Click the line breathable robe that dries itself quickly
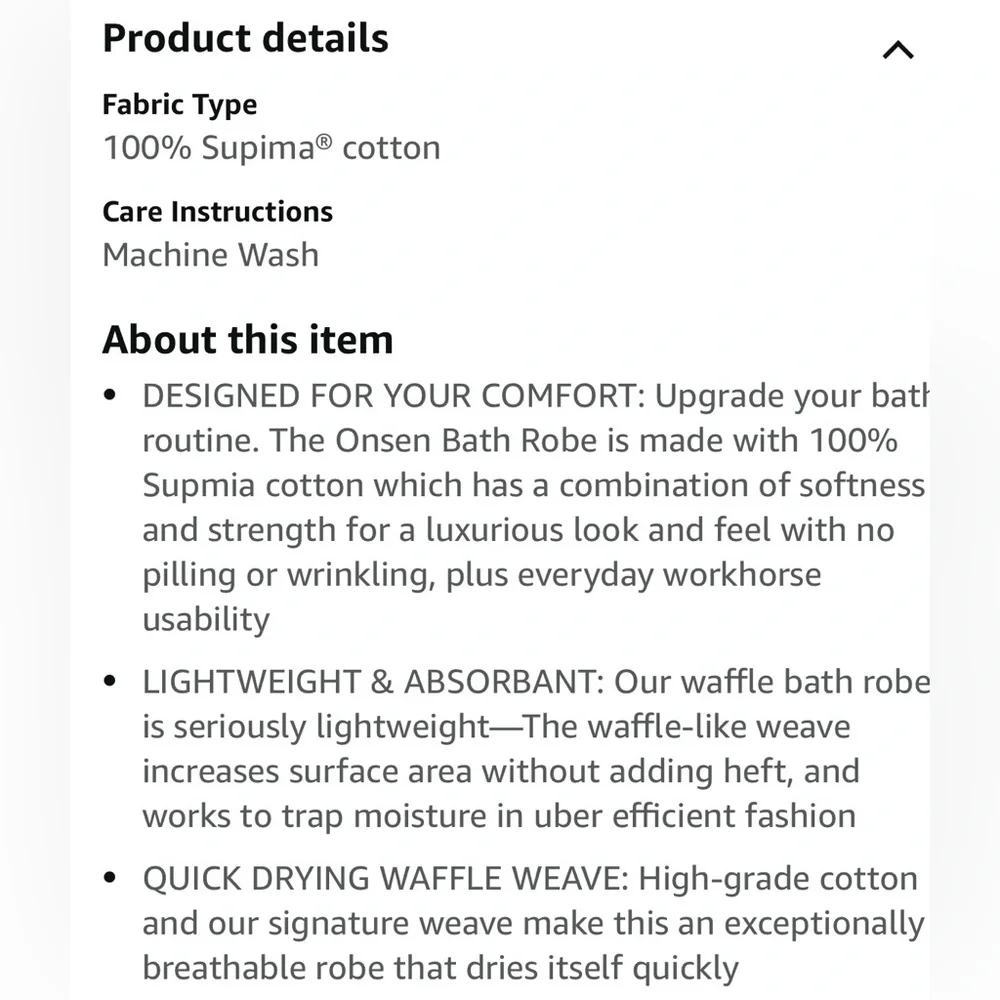Screen dimensions: 1000x1000 point(440,967)
